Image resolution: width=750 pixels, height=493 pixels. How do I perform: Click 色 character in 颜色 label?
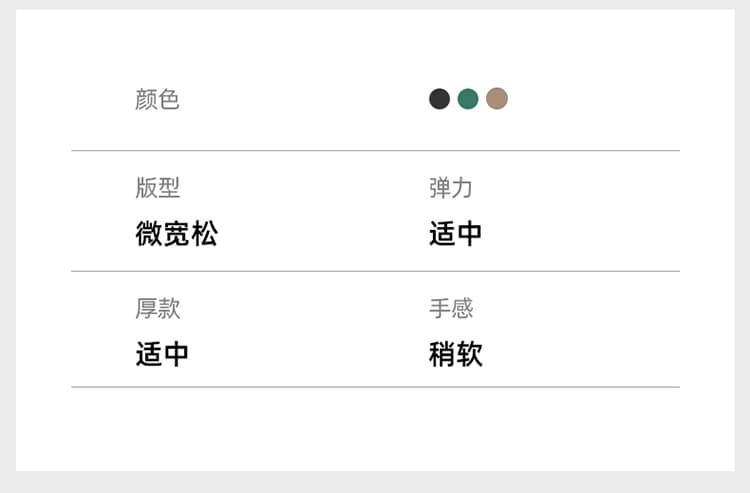(169, 99)
